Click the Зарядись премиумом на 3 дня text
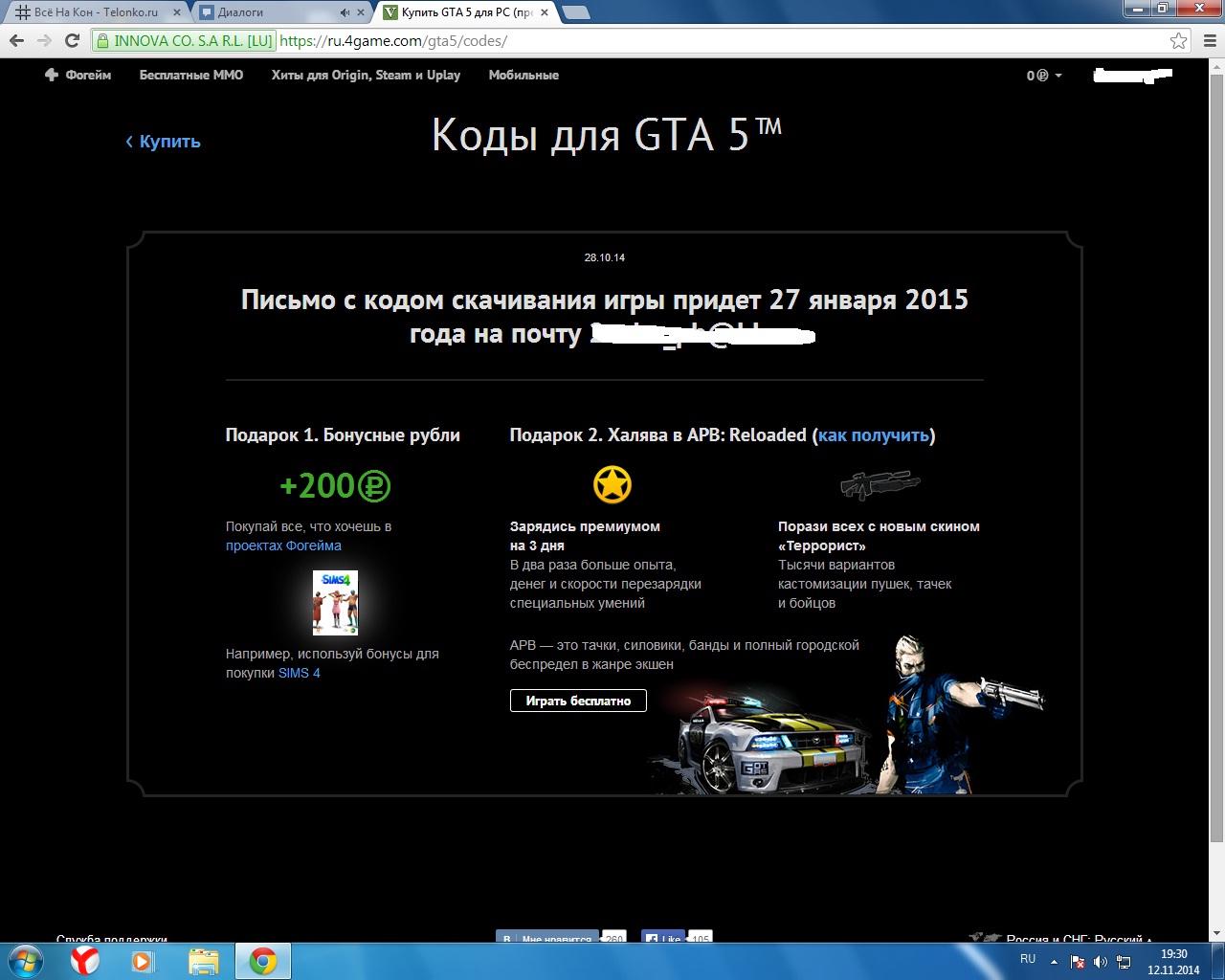The width and height of the screenshot is (1225, 980). (x=585, y=536)
